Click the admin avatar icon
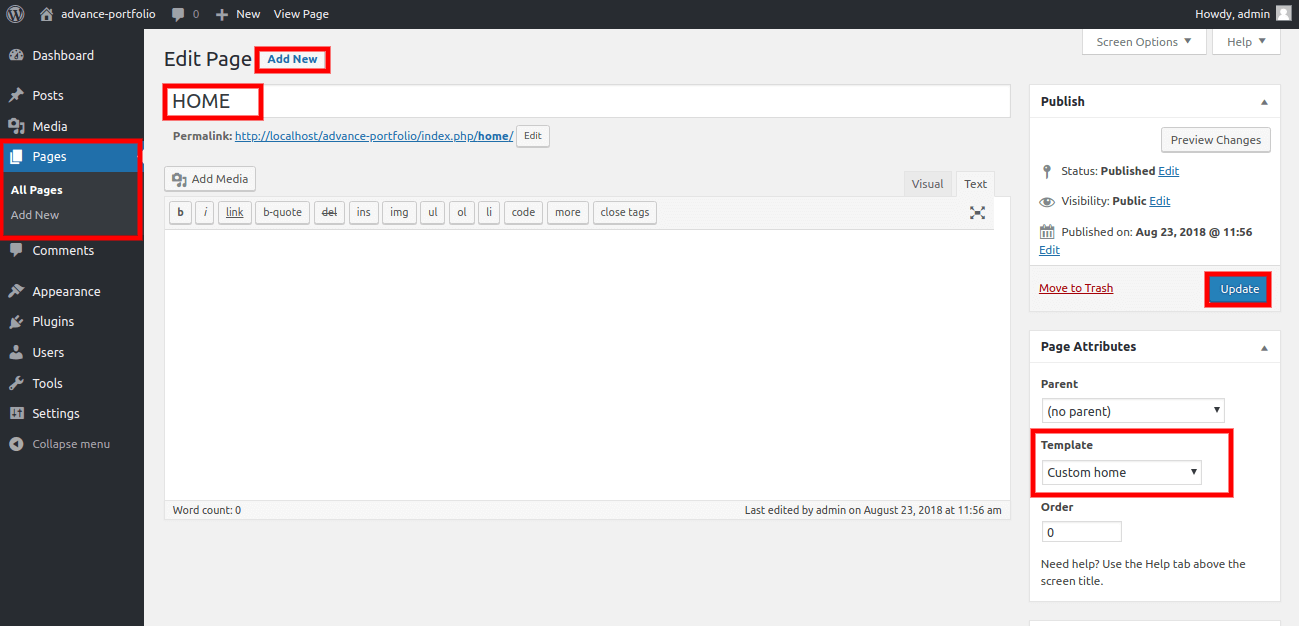 point(1283,14)
